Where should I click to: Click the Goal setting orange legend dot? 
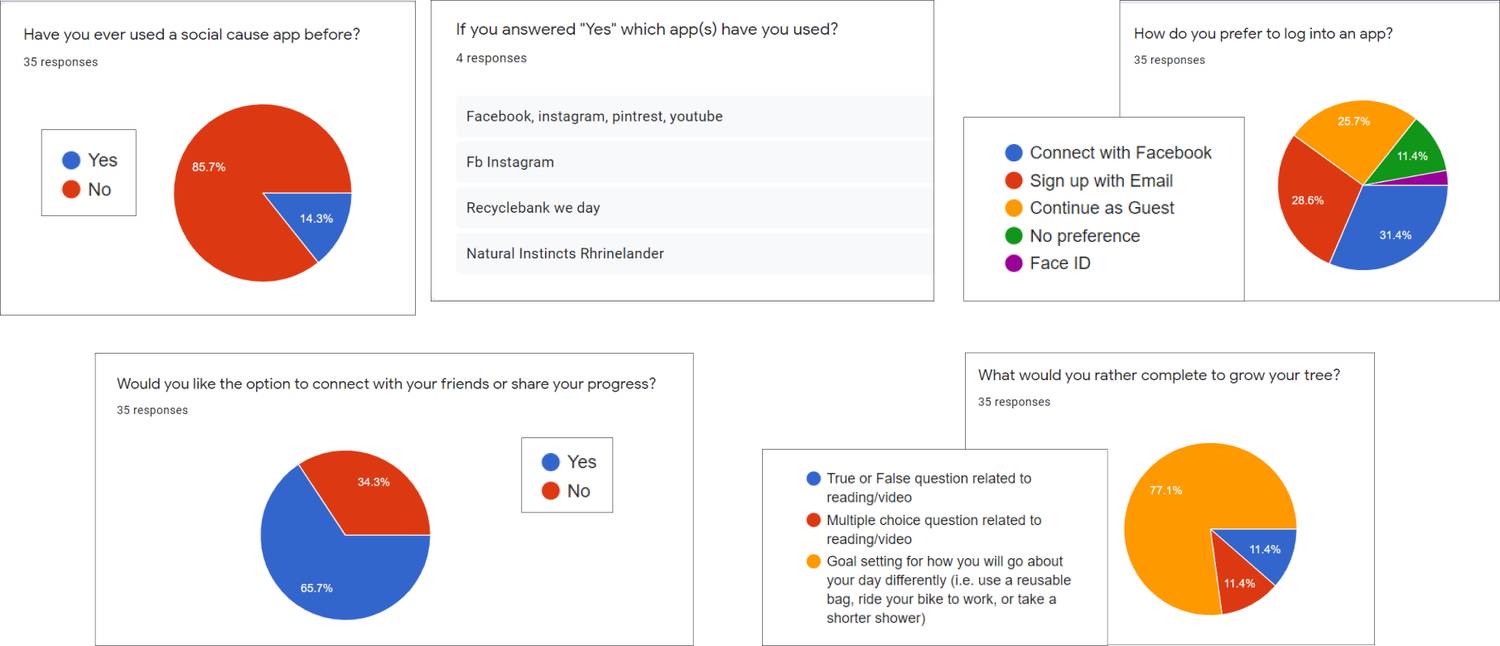coord(813,562)
